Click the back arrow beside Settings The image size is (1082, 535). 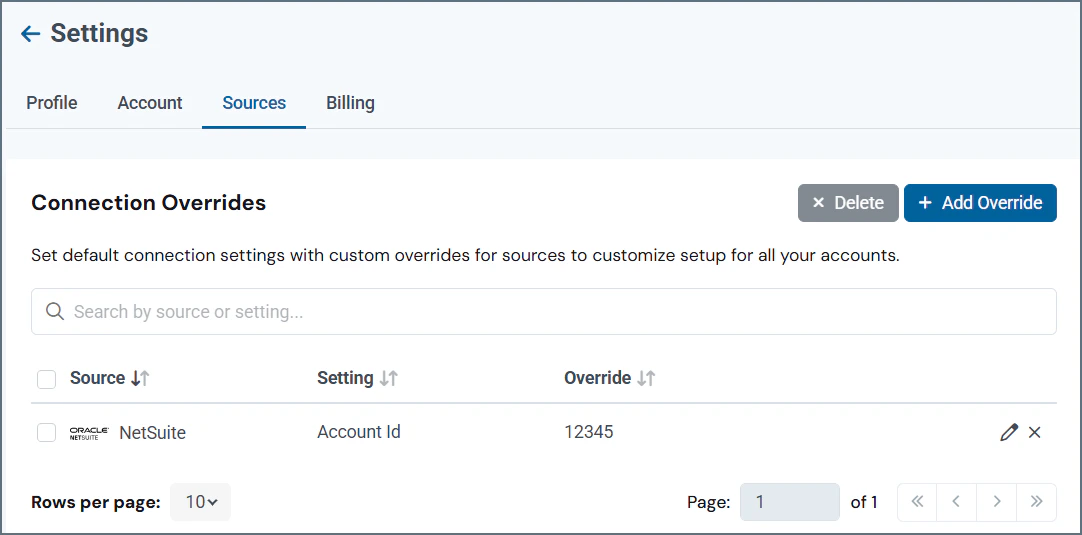31,34
